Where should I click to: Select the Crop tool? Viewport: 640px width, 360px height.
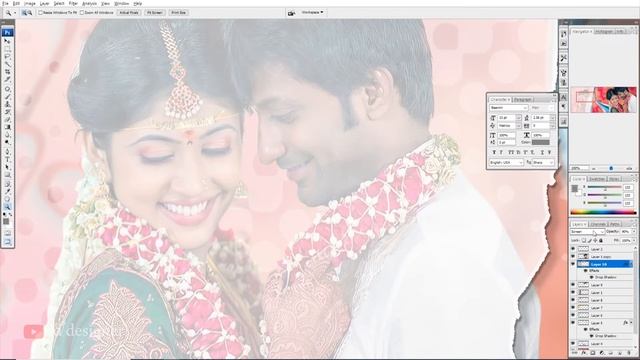[x=7, y=72]
